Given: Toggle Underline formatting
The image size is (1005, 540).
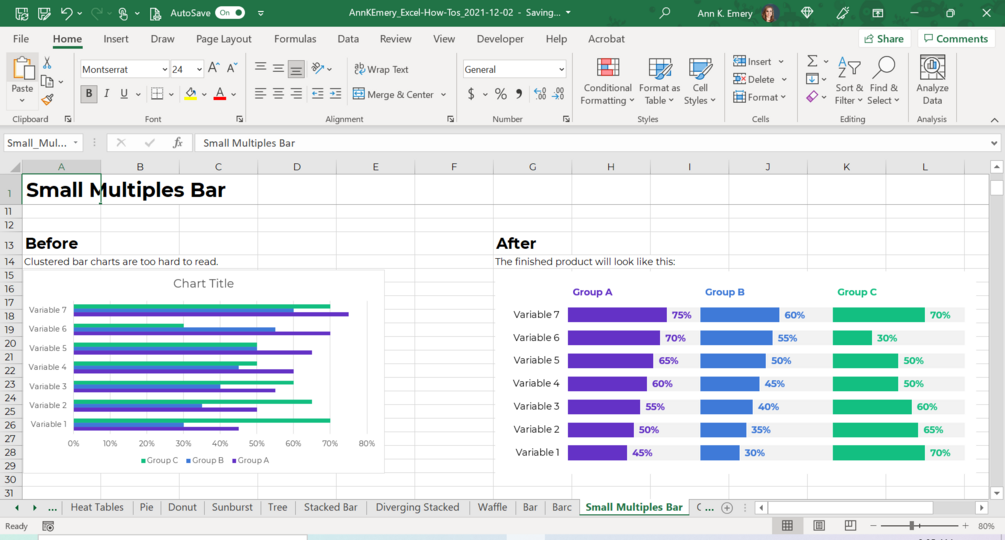Looking at the screenshot, I should point(124,94).
